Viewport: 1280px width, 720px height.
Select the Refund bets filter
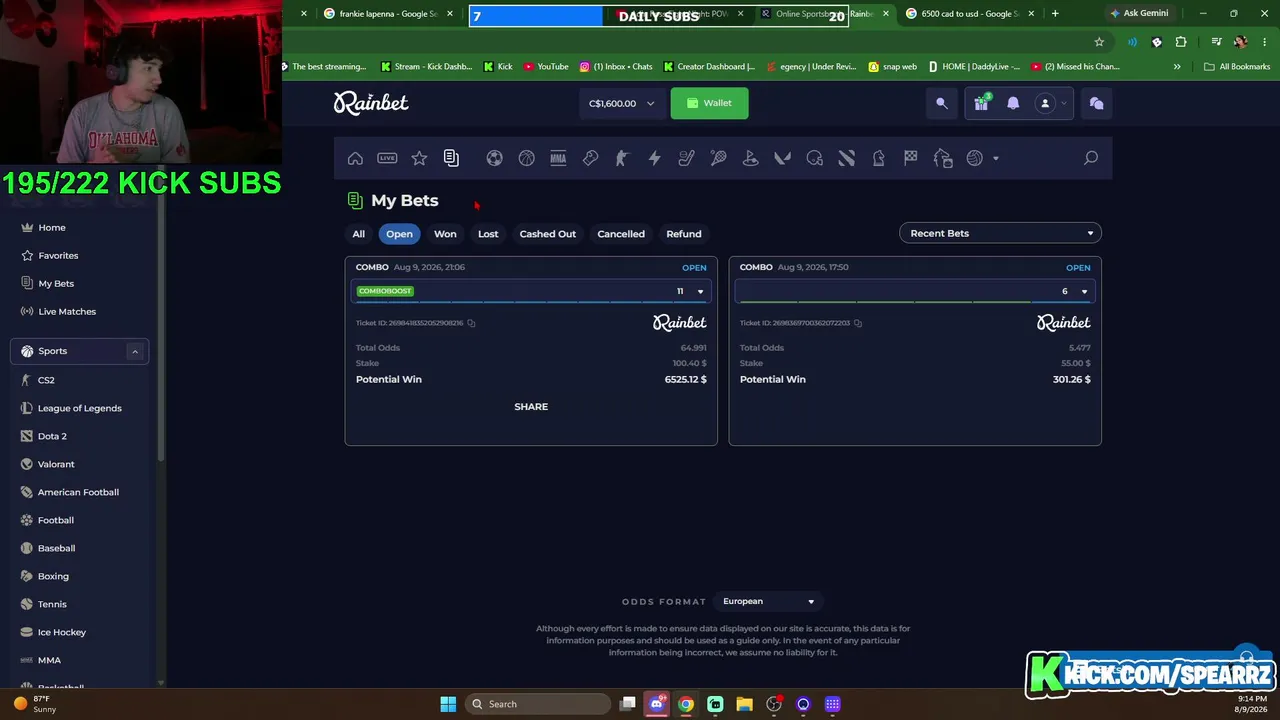684,234
